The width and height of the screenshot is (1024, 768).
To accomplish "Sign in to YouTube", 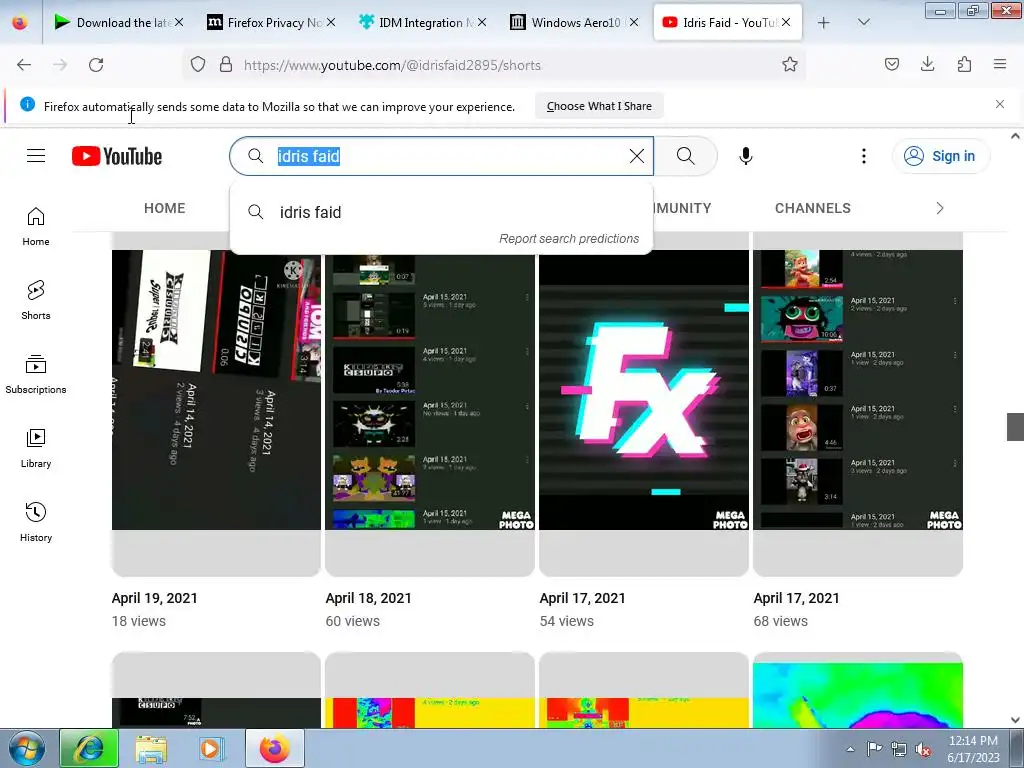I will 940,155.
